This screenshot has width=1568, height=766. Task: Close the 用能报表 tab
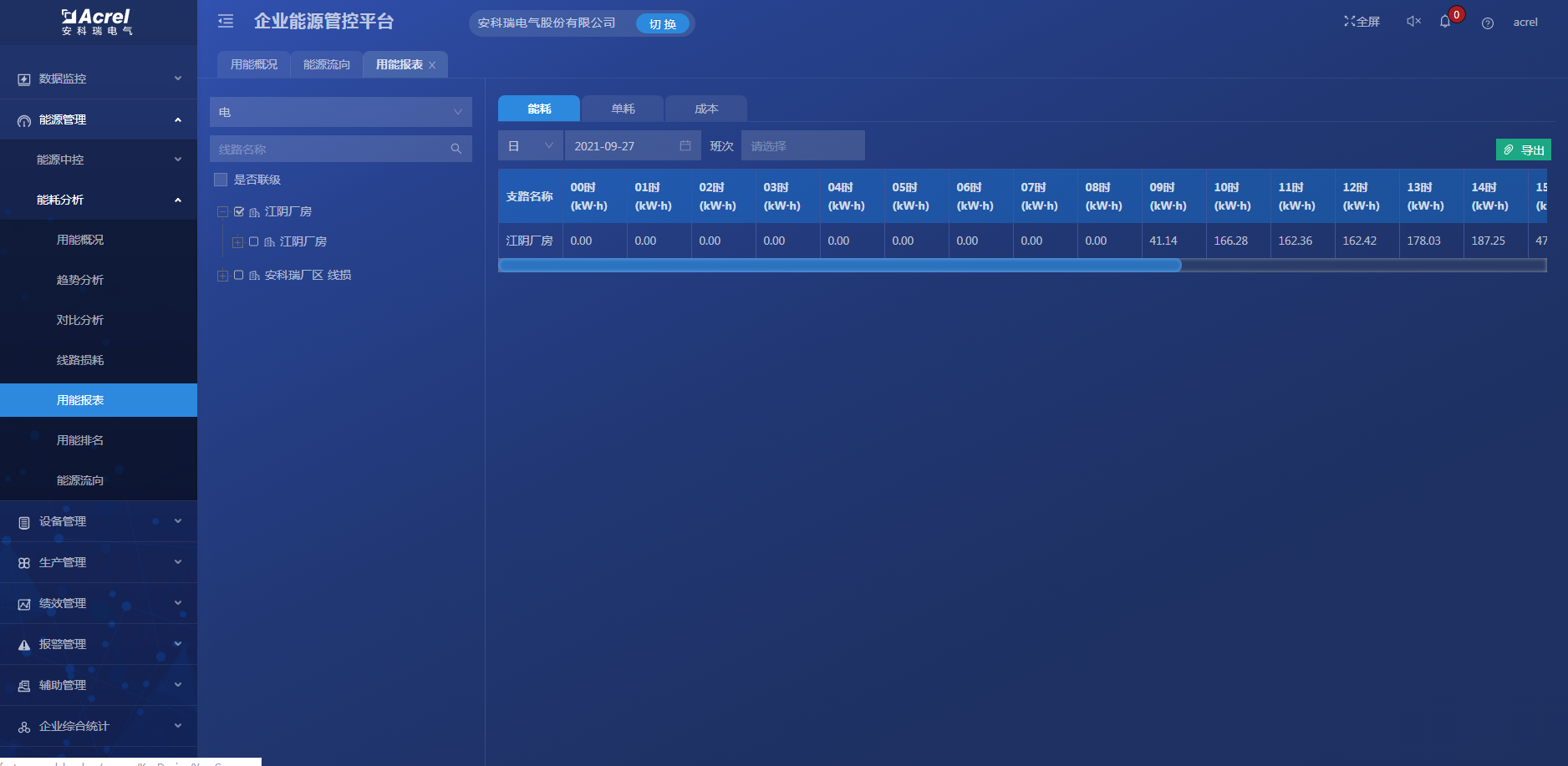pos(432,65)
